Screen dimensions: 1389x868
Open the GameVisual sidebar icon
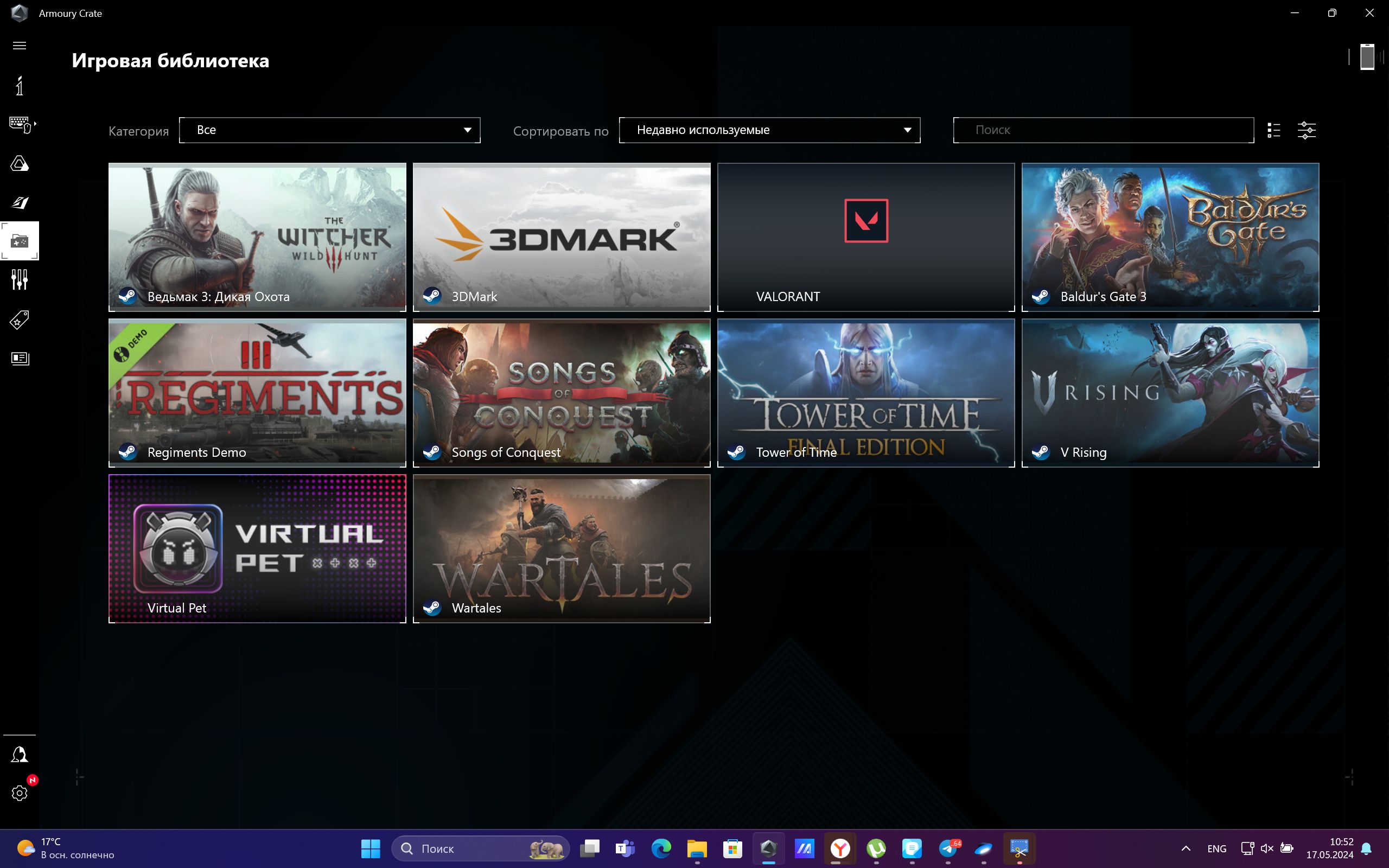click(20, 202)
